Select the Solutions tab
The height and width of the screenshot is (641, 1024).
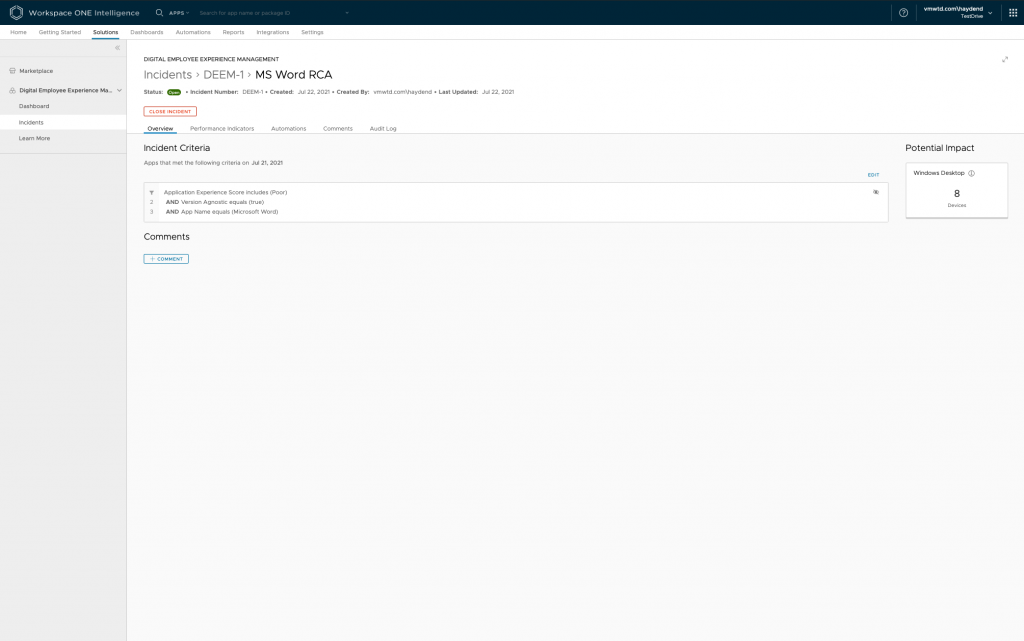105,32
